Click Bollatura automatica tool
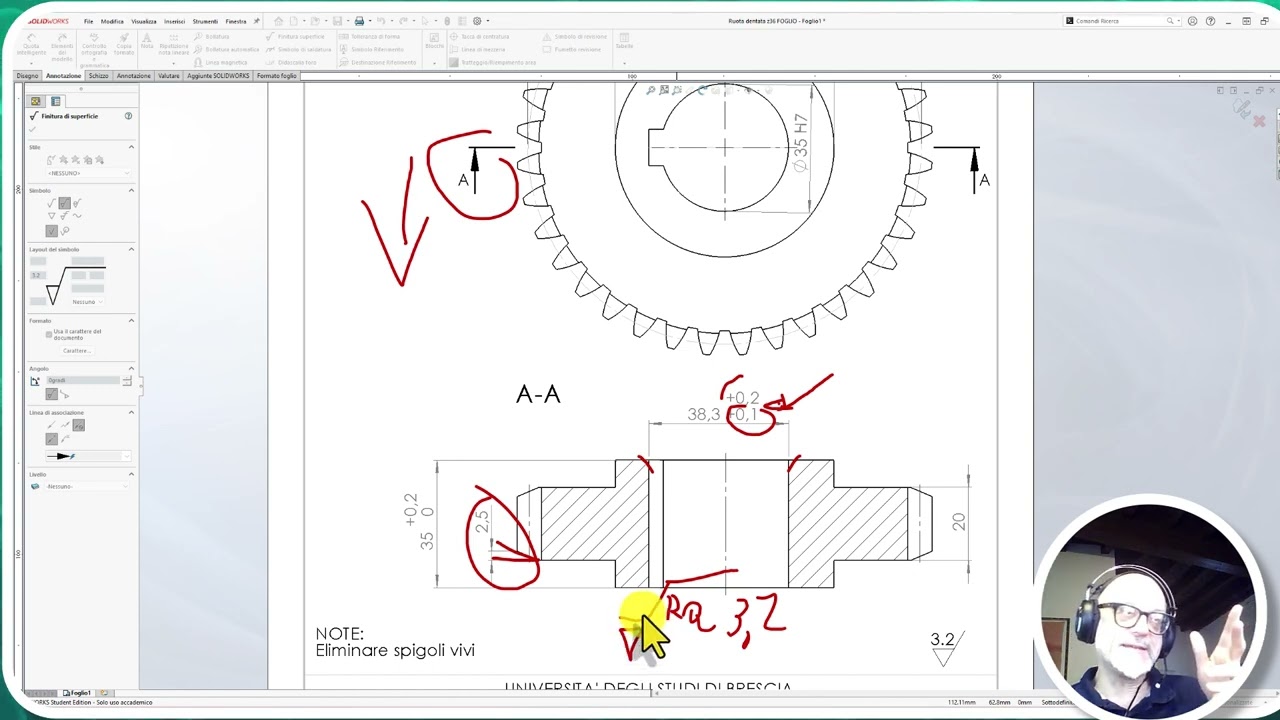Image resolution: width=1280 pixels, height=720 pixels. (x=226, y=49)
